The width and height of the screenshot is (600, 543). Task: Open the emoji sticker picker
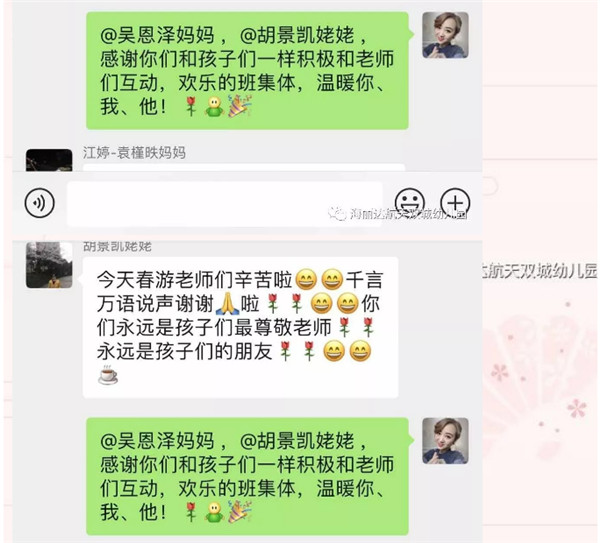pos(409,202)
